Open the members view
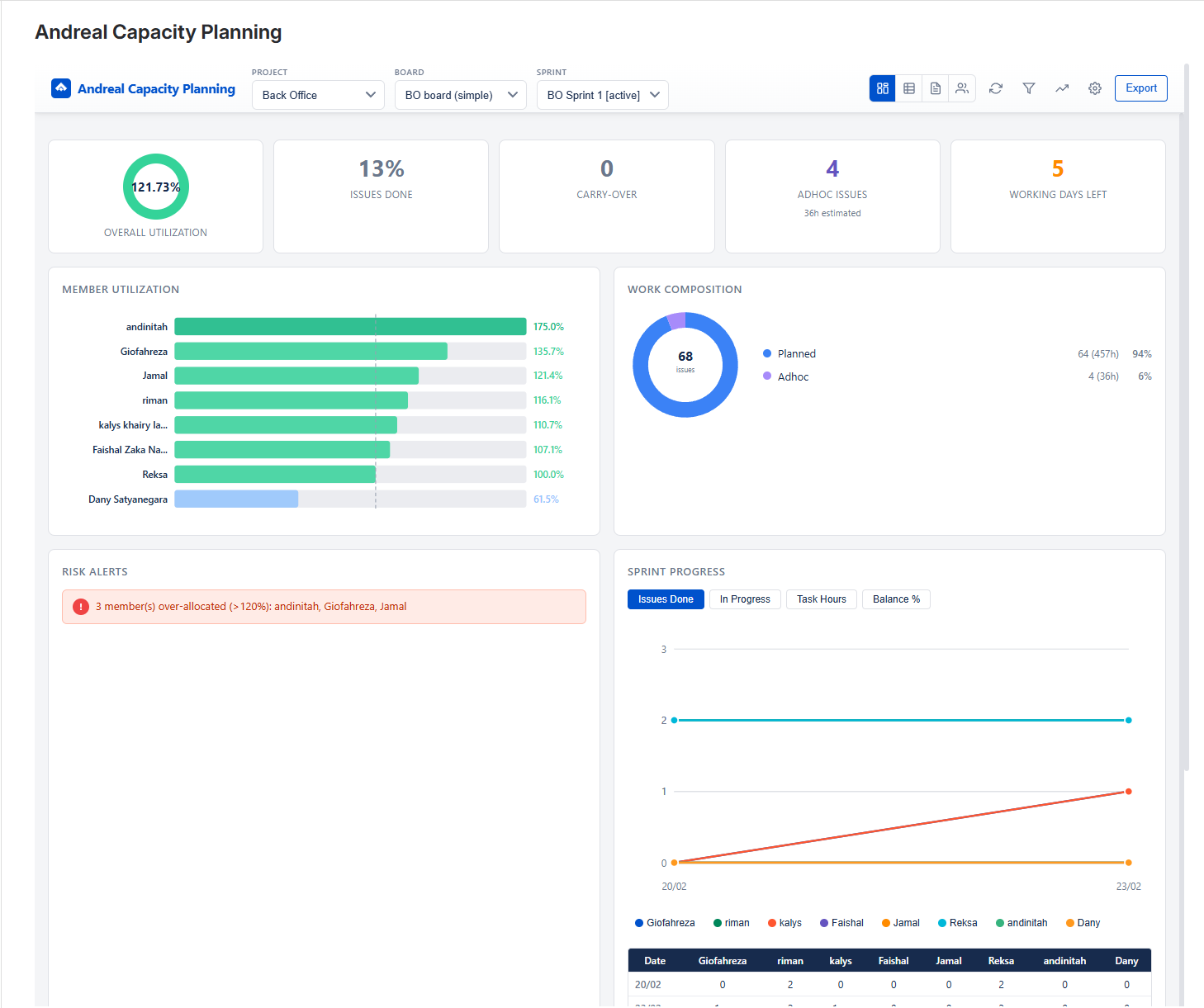 click(x=961, y=88)
